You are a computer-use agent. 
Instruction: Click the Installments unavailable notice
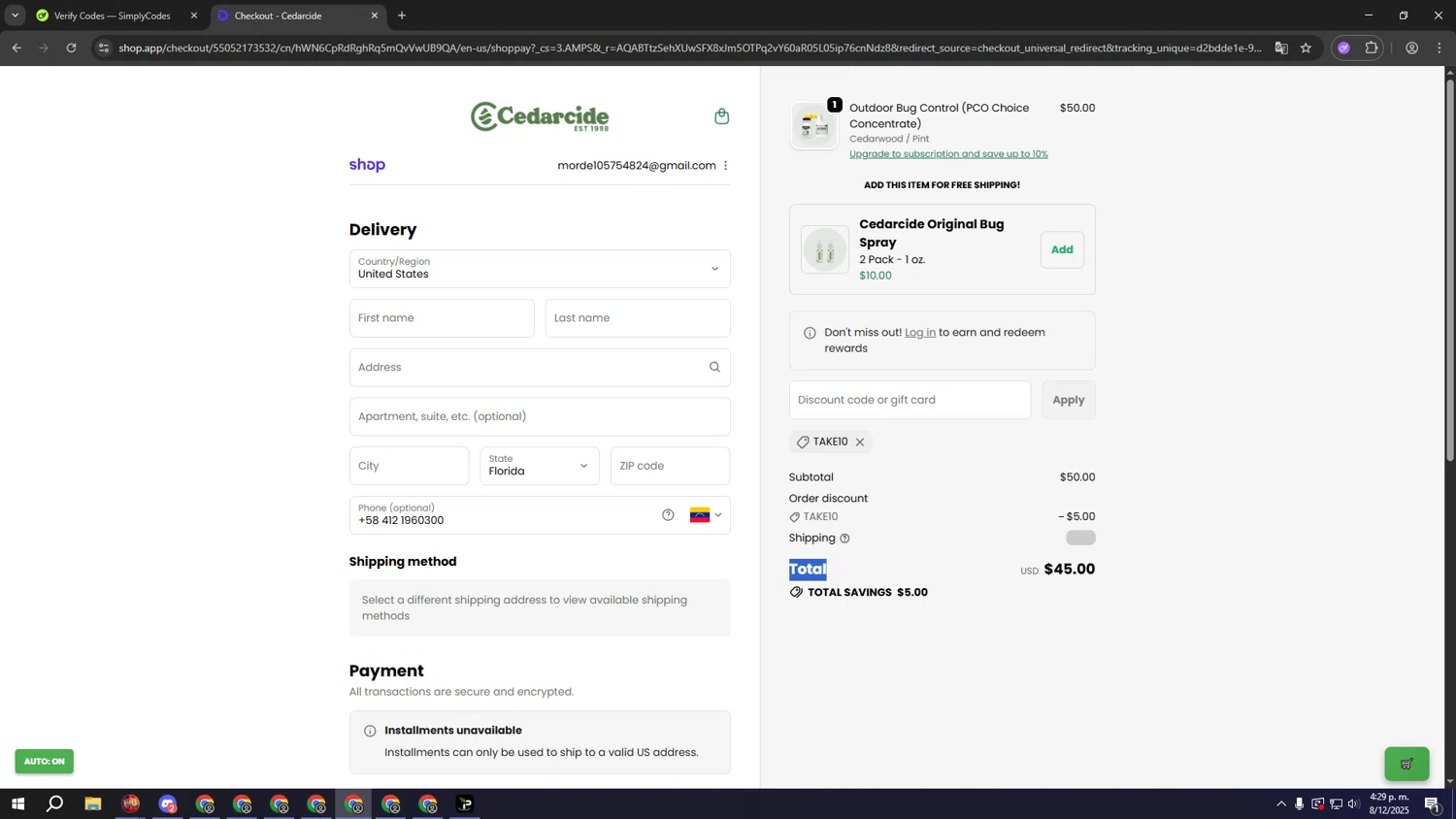[540, 742]
